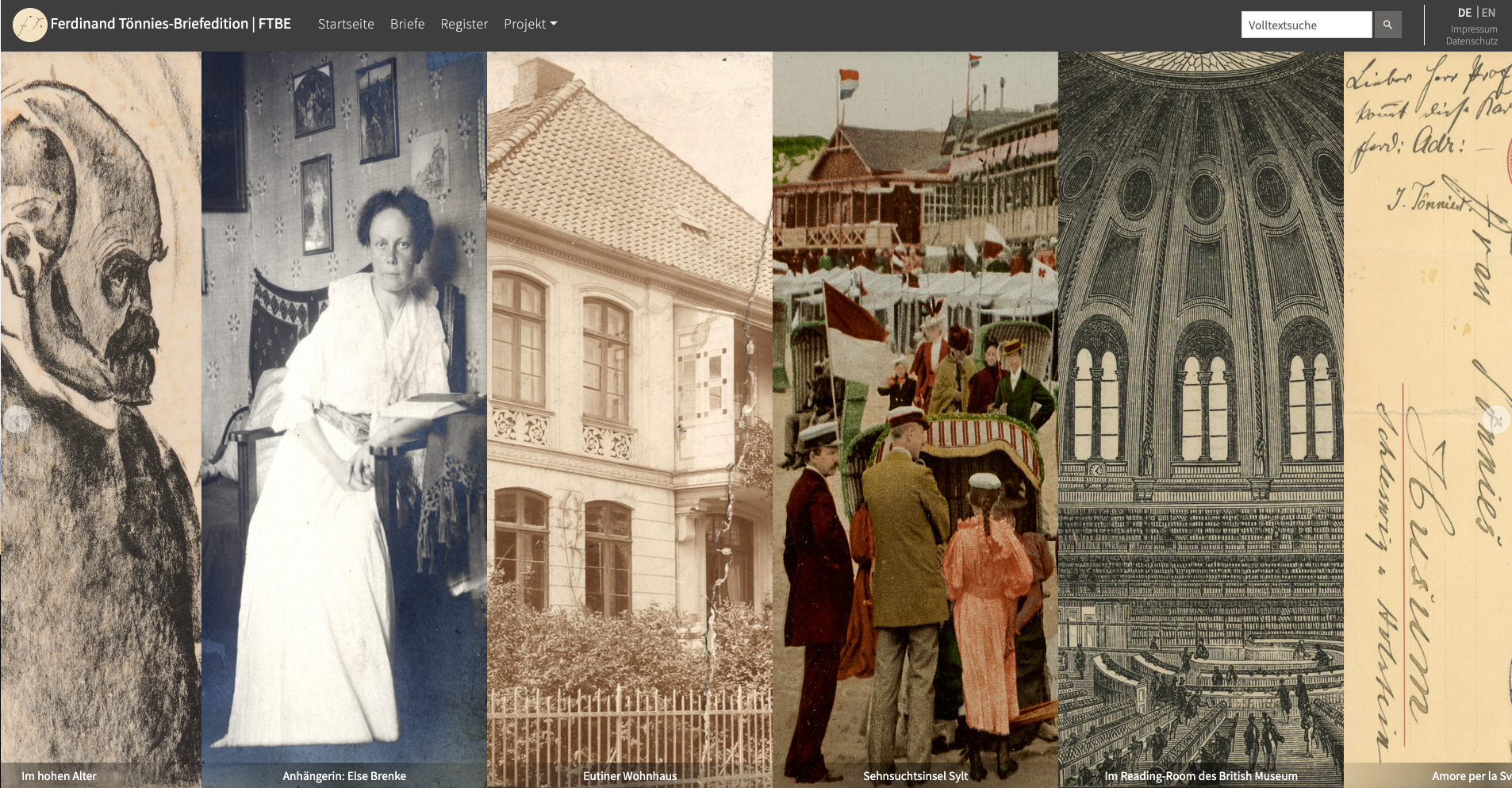
Task: Go to previous carousel slide arrow
Action: (x=17, y=419)
